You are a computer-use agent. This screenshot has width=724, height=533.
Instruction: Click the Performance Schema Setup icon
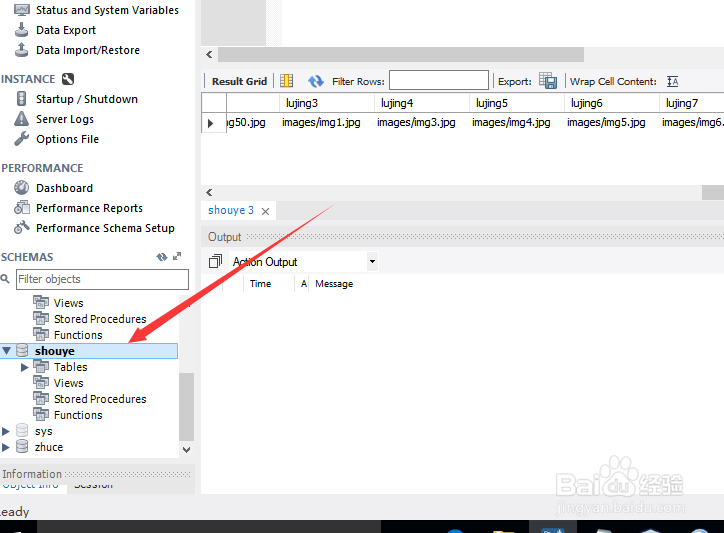tap(21, 228)
